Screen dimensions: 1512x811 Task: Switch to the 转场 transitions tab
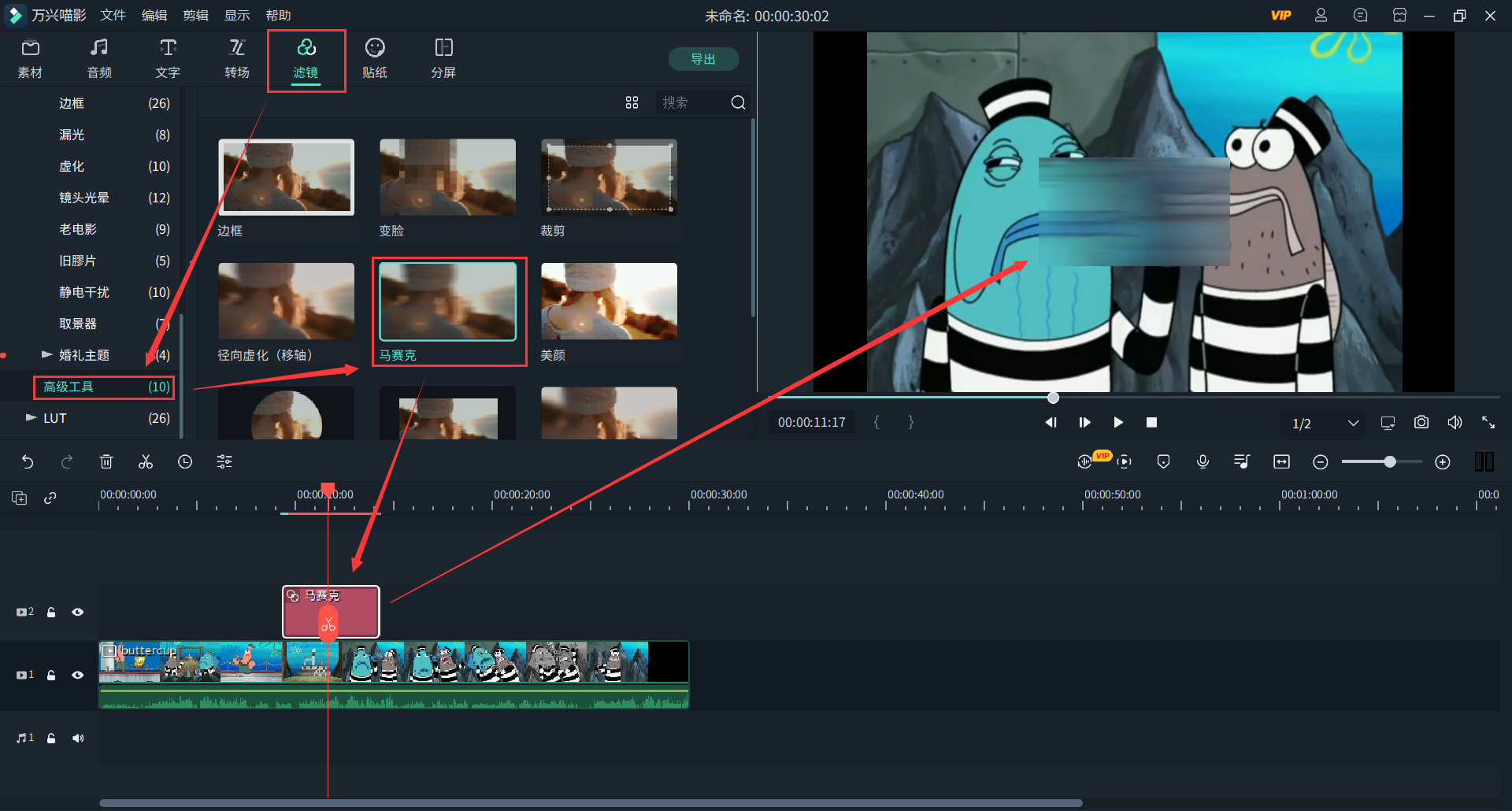click(237, 59)
